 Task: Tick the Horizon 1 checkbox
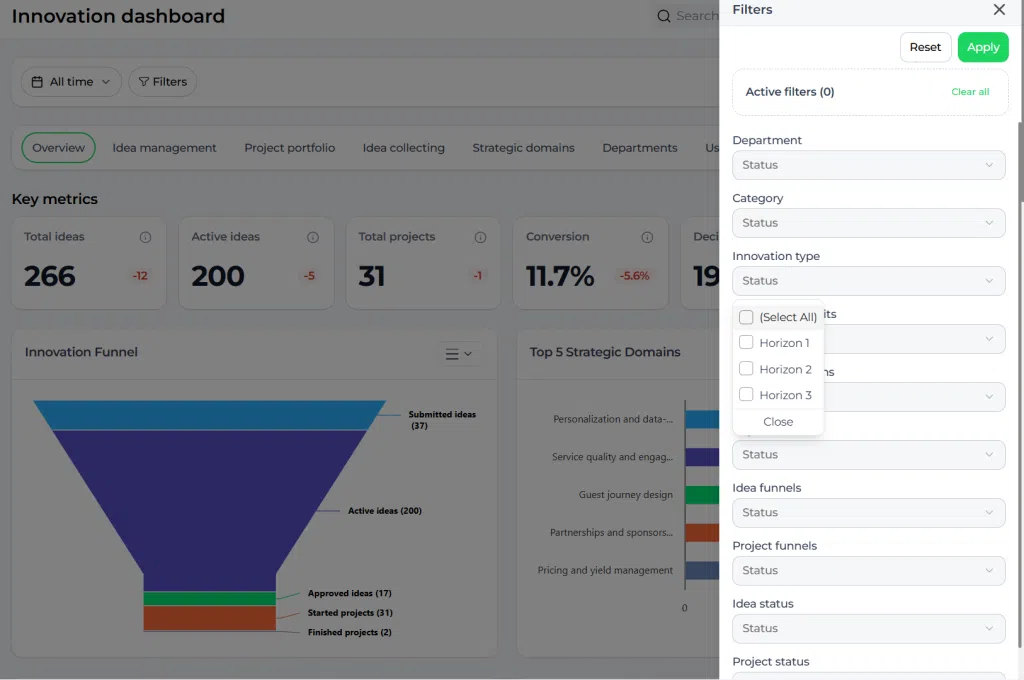(746, 342)
